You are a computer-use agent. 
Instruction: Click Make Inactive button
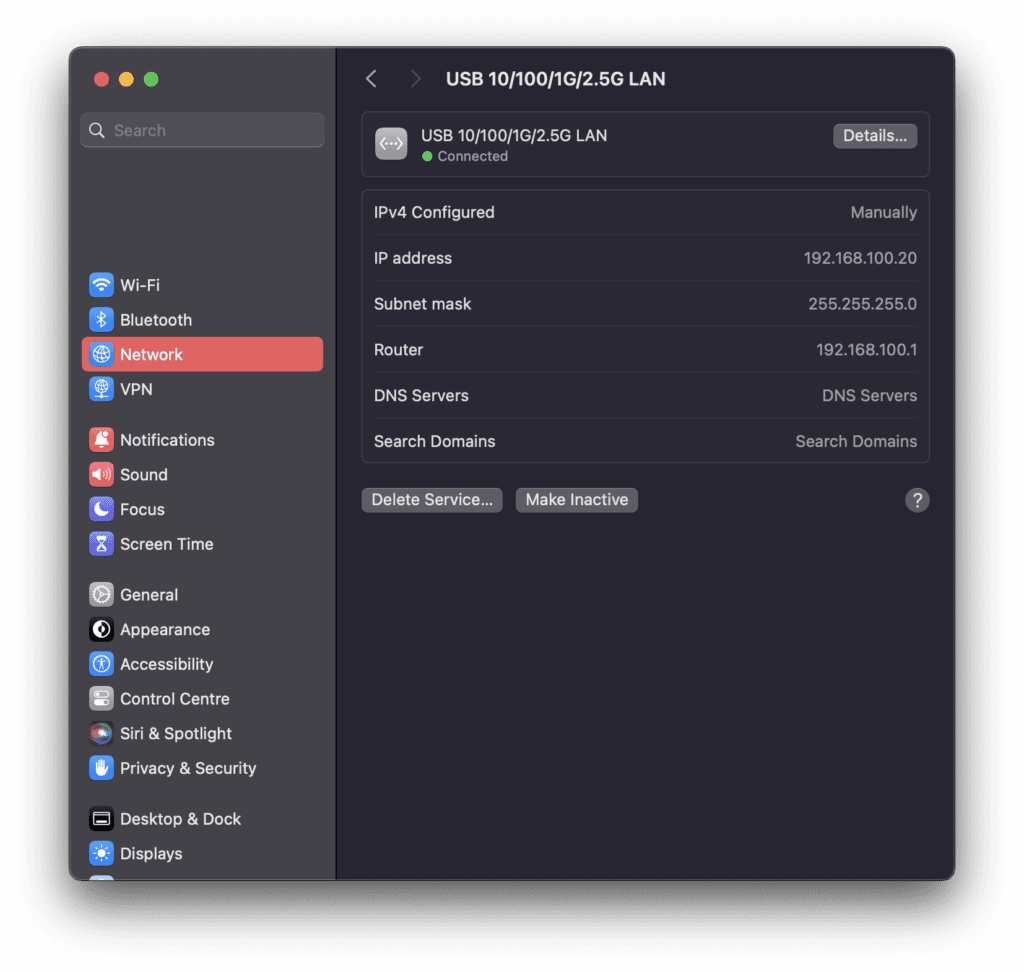click(x=577, y=500)
